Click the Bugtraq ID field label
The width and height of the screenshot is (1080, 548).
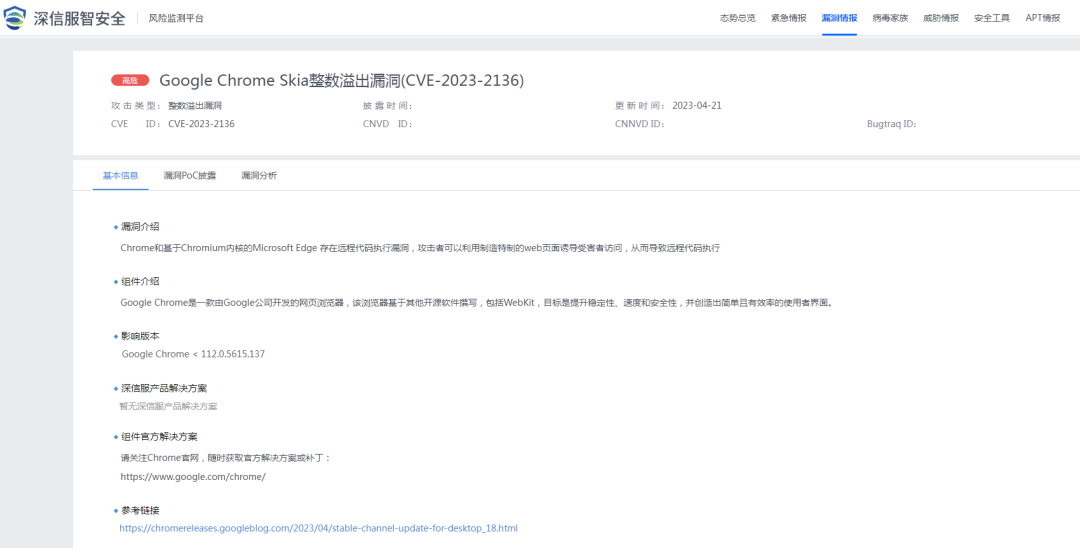pyautogui.click(x=893, y=125)
